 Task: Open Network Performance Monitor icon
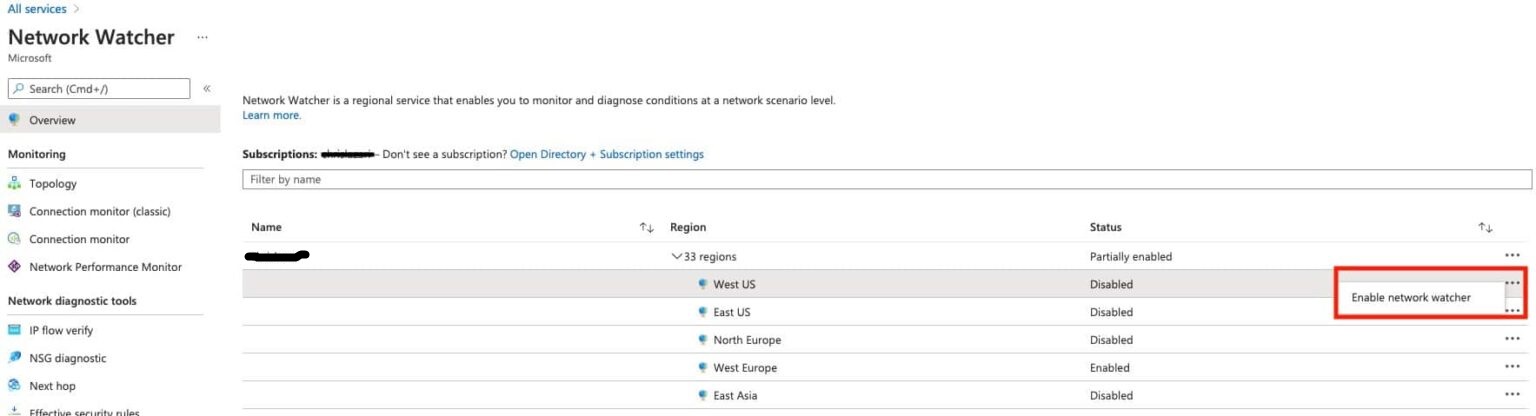point(14,267)
